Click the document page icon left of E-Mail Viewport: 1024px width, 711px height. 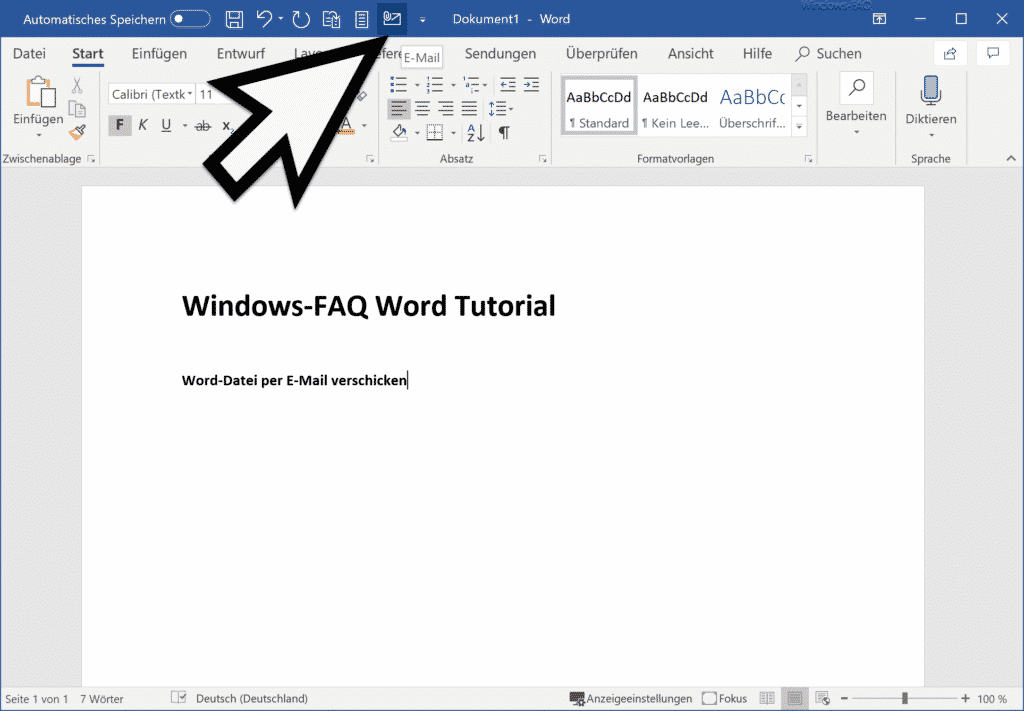361,19
